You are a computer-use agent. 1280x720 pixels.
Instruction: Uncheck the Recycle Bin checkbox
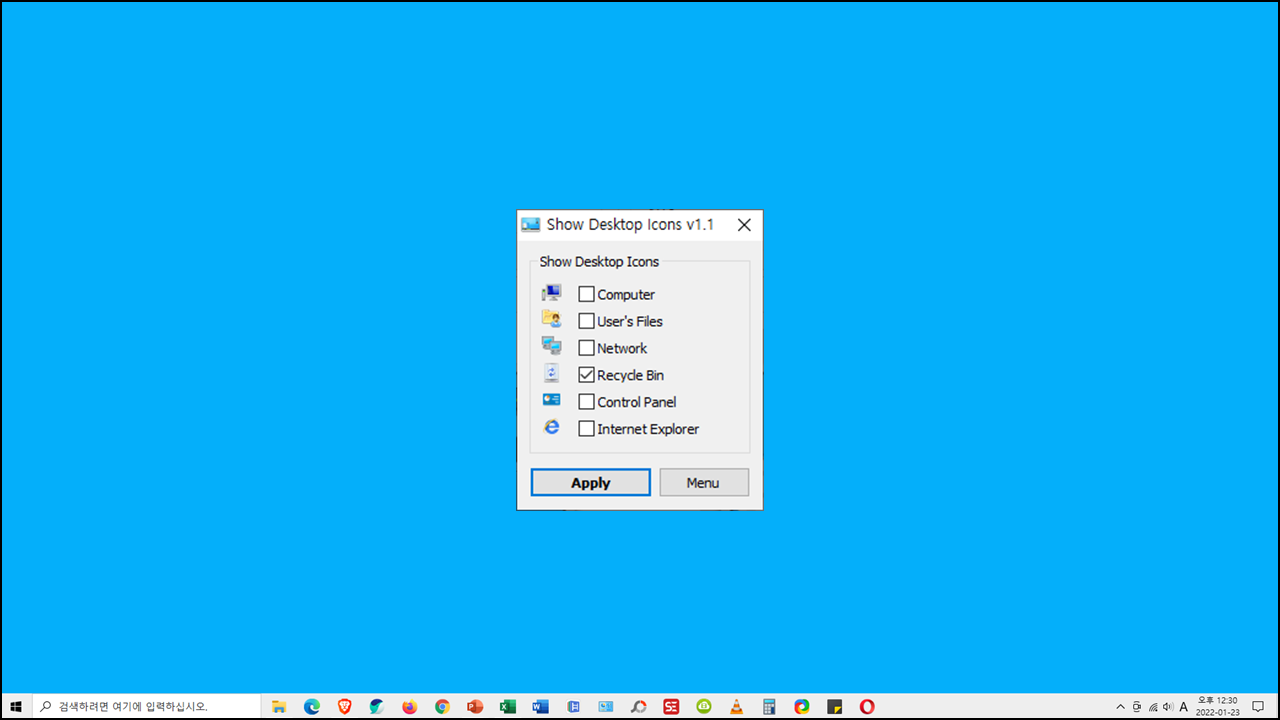tap(587, 375)
